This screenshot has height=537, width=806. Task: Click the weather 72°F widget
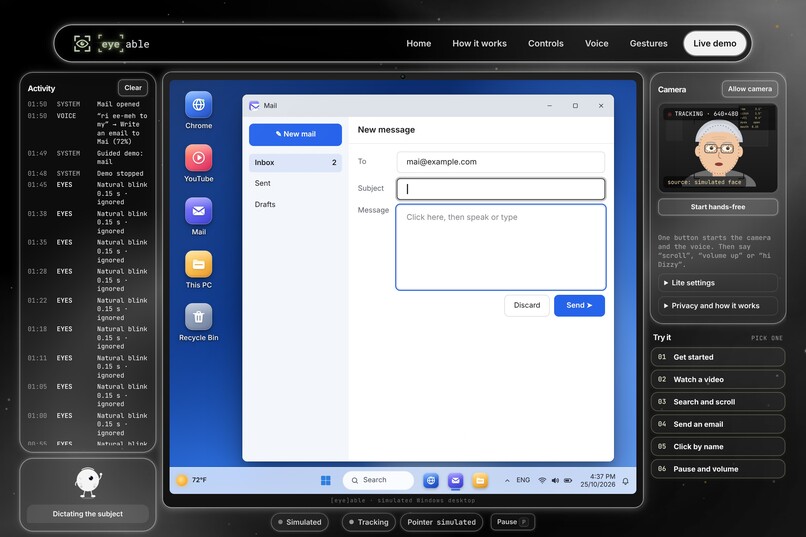coord(192,480)
